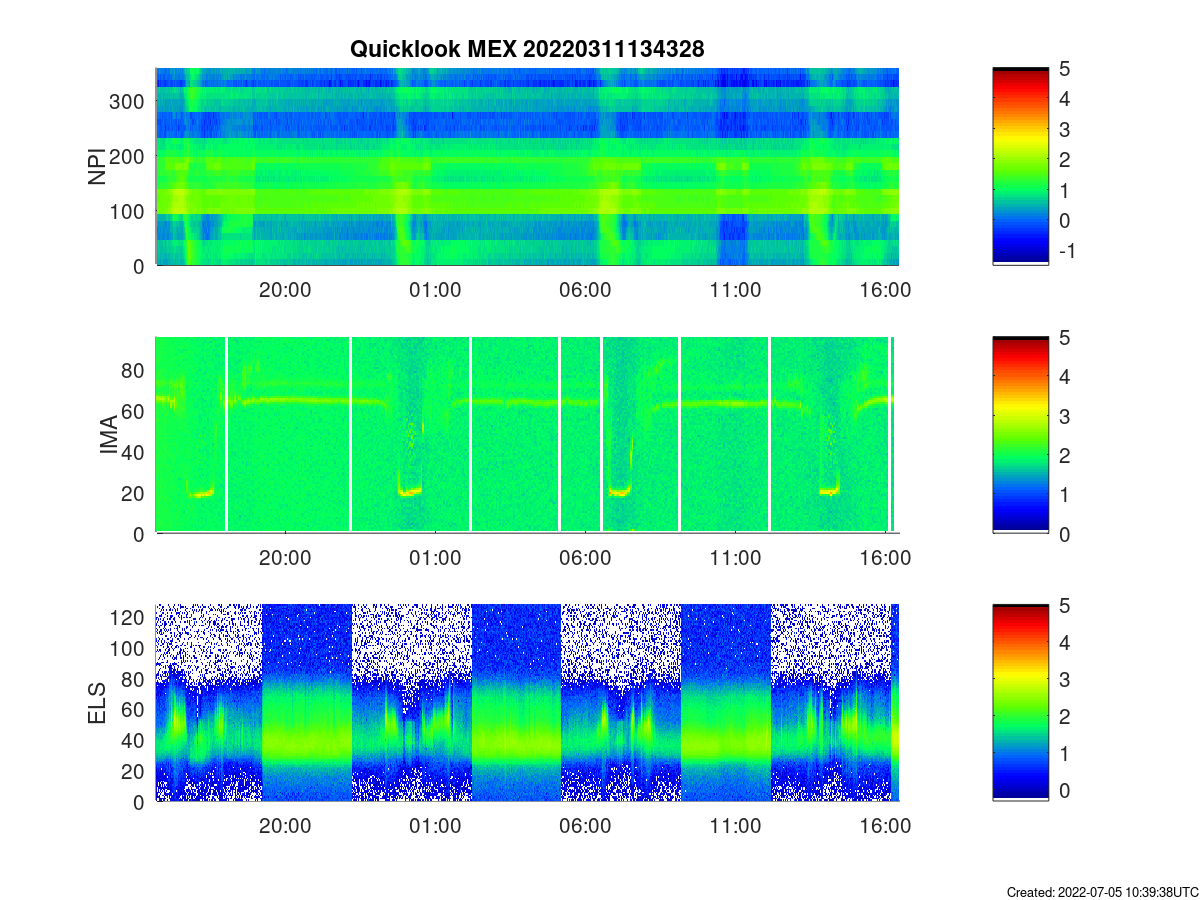
Task: Click the 06:00 time label under IMA plot
Action: tap(585, 558)
